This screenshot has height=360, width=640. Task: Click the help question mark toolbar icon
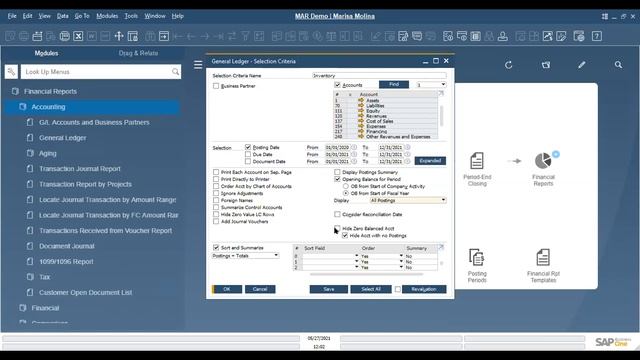(x=597, y=36)
